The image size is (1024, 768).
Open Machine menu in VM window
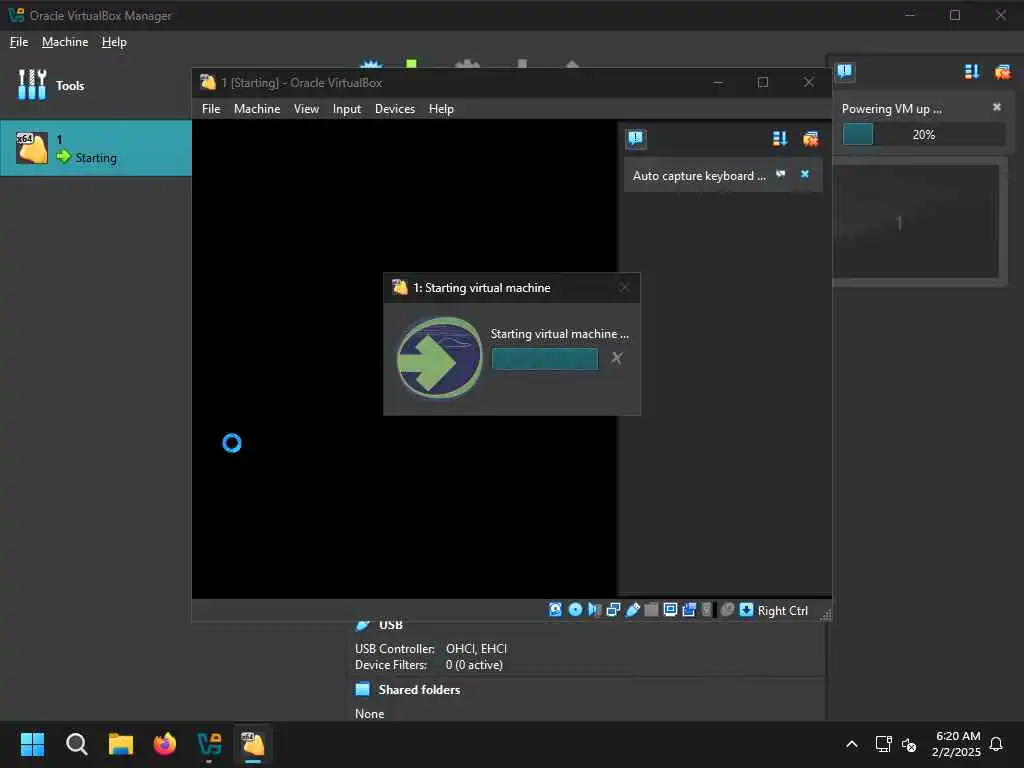pyautogui.click(x=257, y=109)
